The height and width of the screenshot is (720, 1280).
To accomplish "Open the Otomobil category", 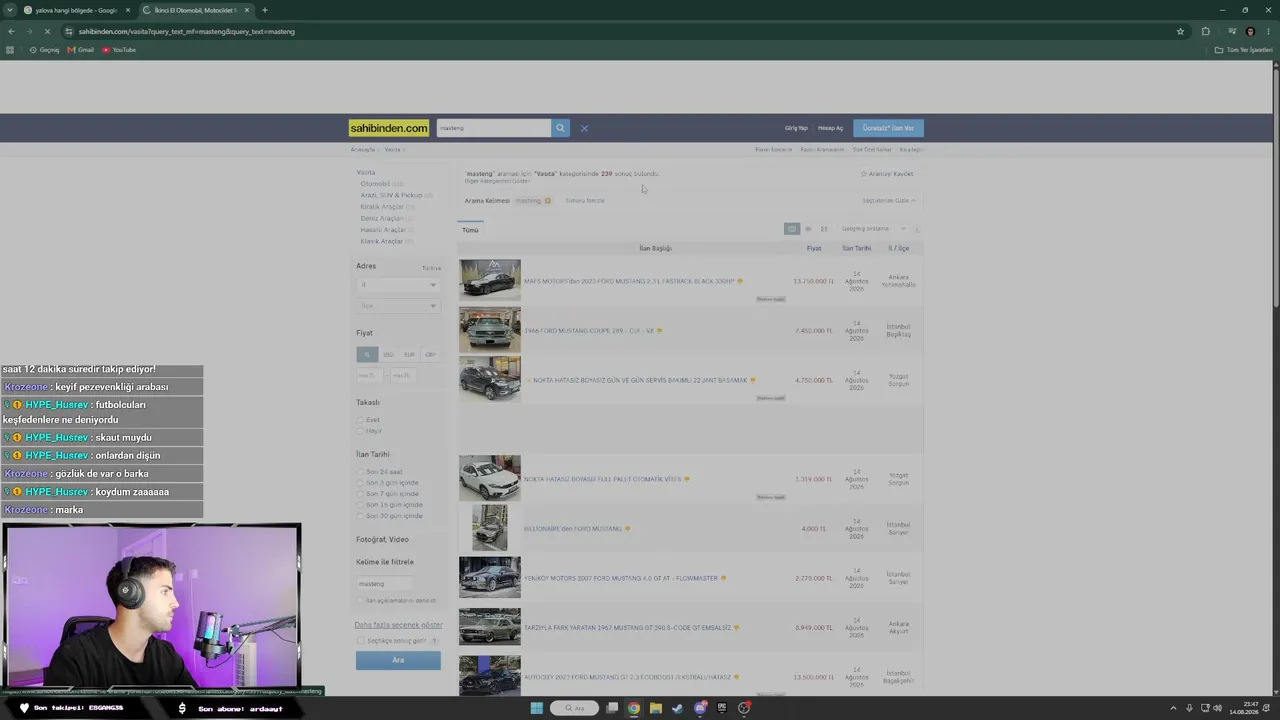I will (375, 184).
